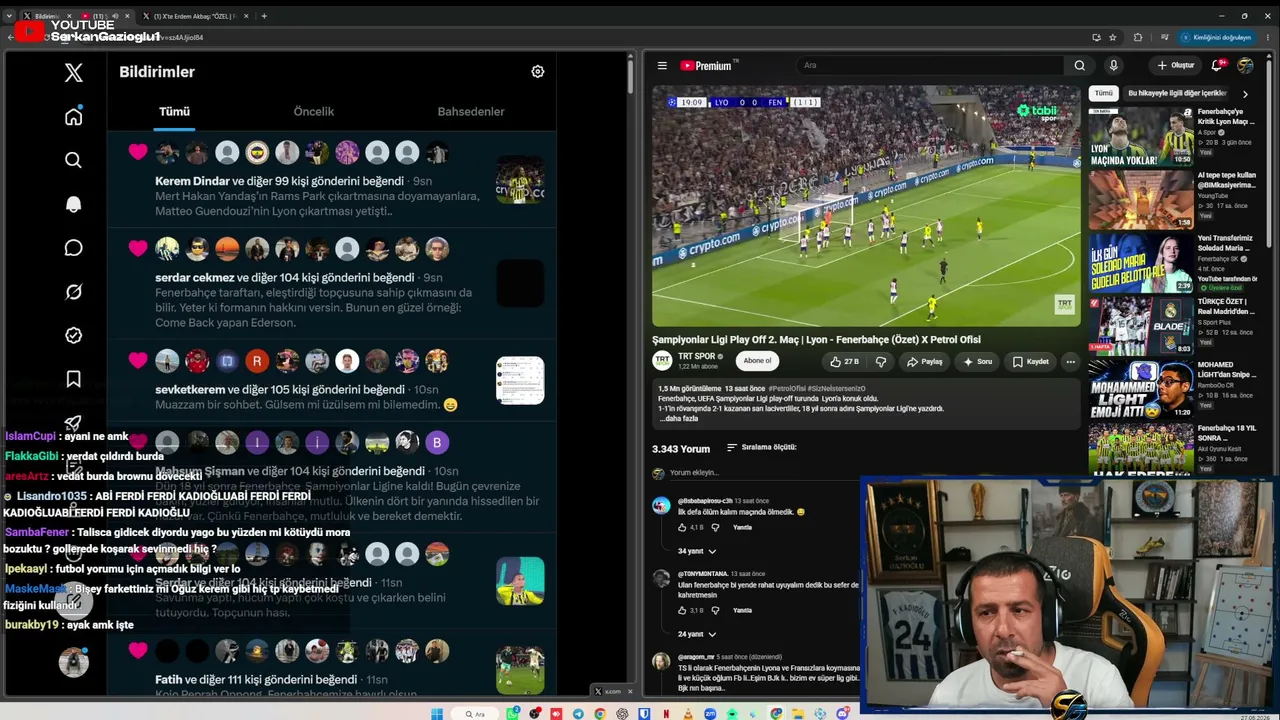This screenshot has width=1280, height=720.
Task: Dislike the TRT Spor video
Action: pos(881,361)
